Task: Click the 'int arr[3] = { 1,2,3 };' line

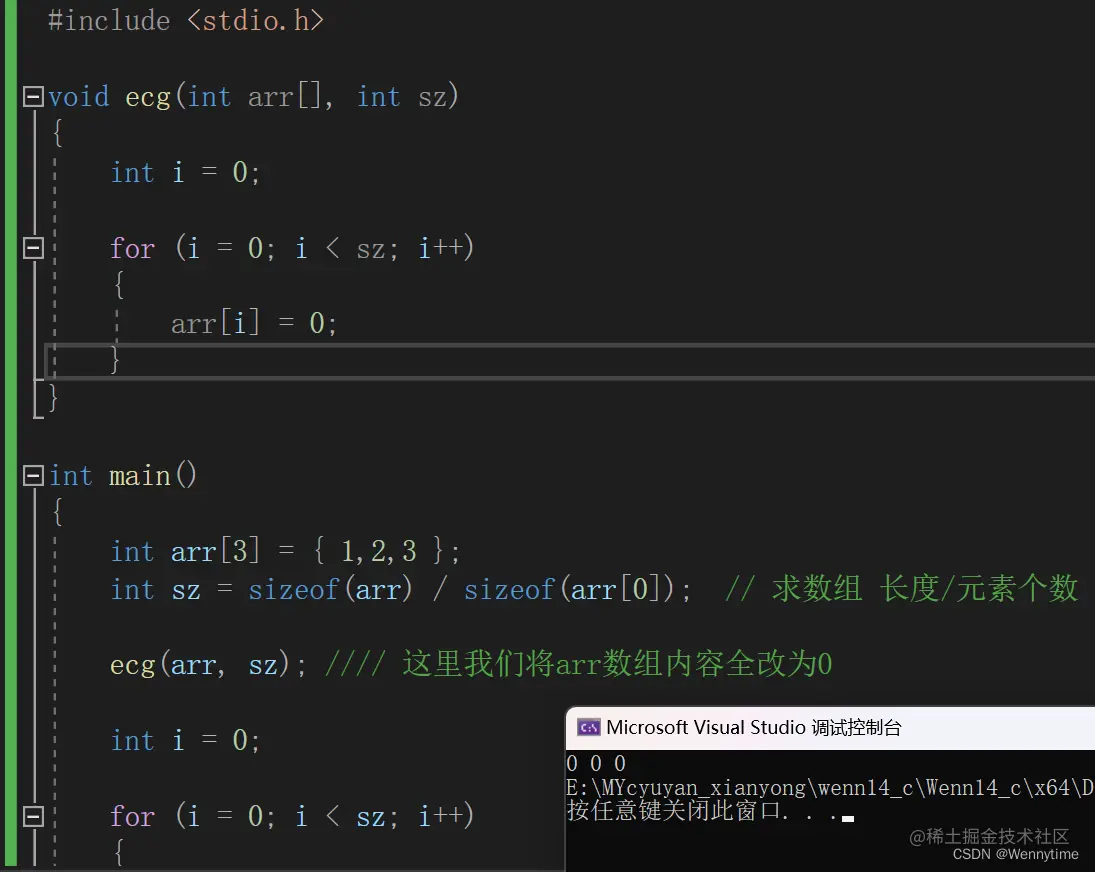Action: click(285, 552)
